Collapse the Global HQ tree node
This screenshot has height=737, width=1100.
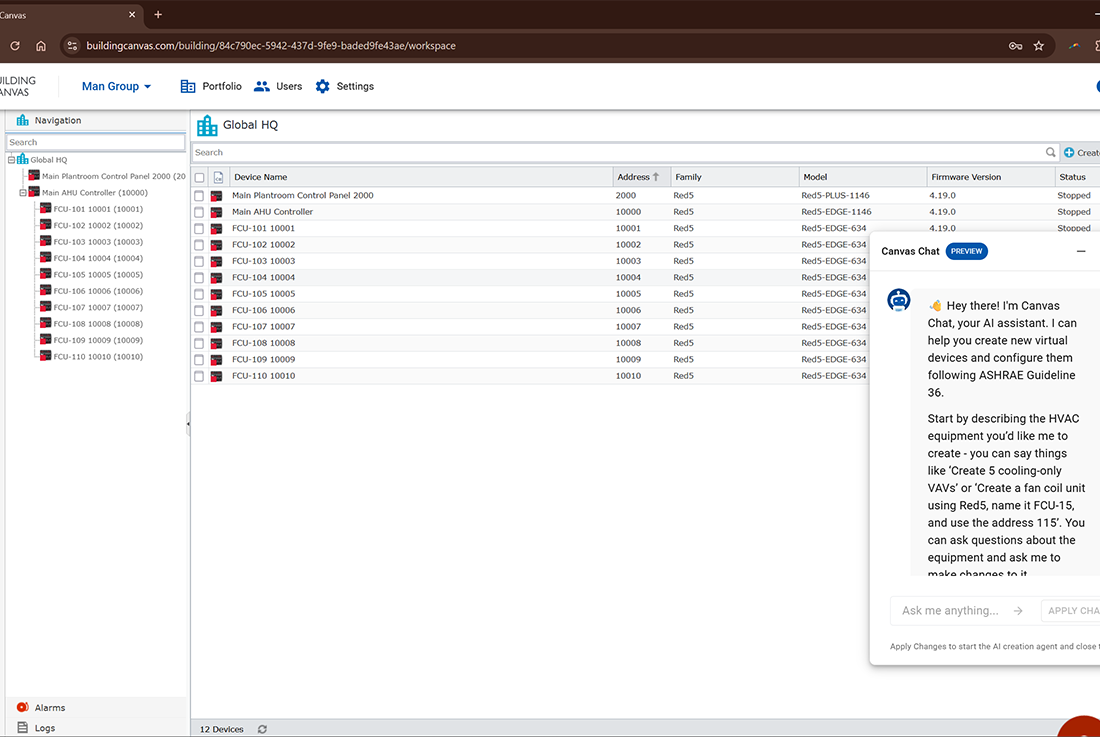click(x=11, y=160)
